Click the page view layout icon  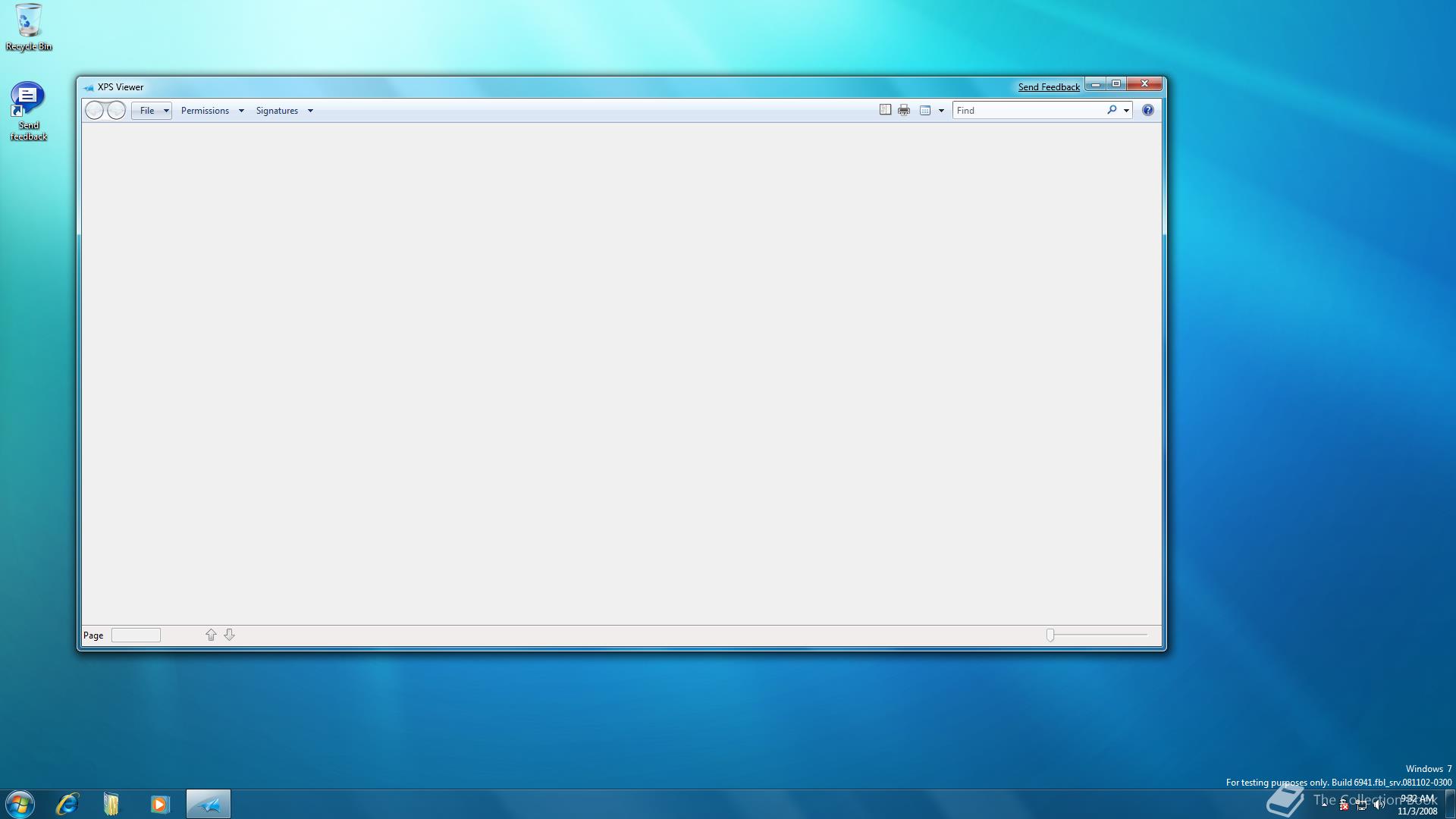coord(925,111)
